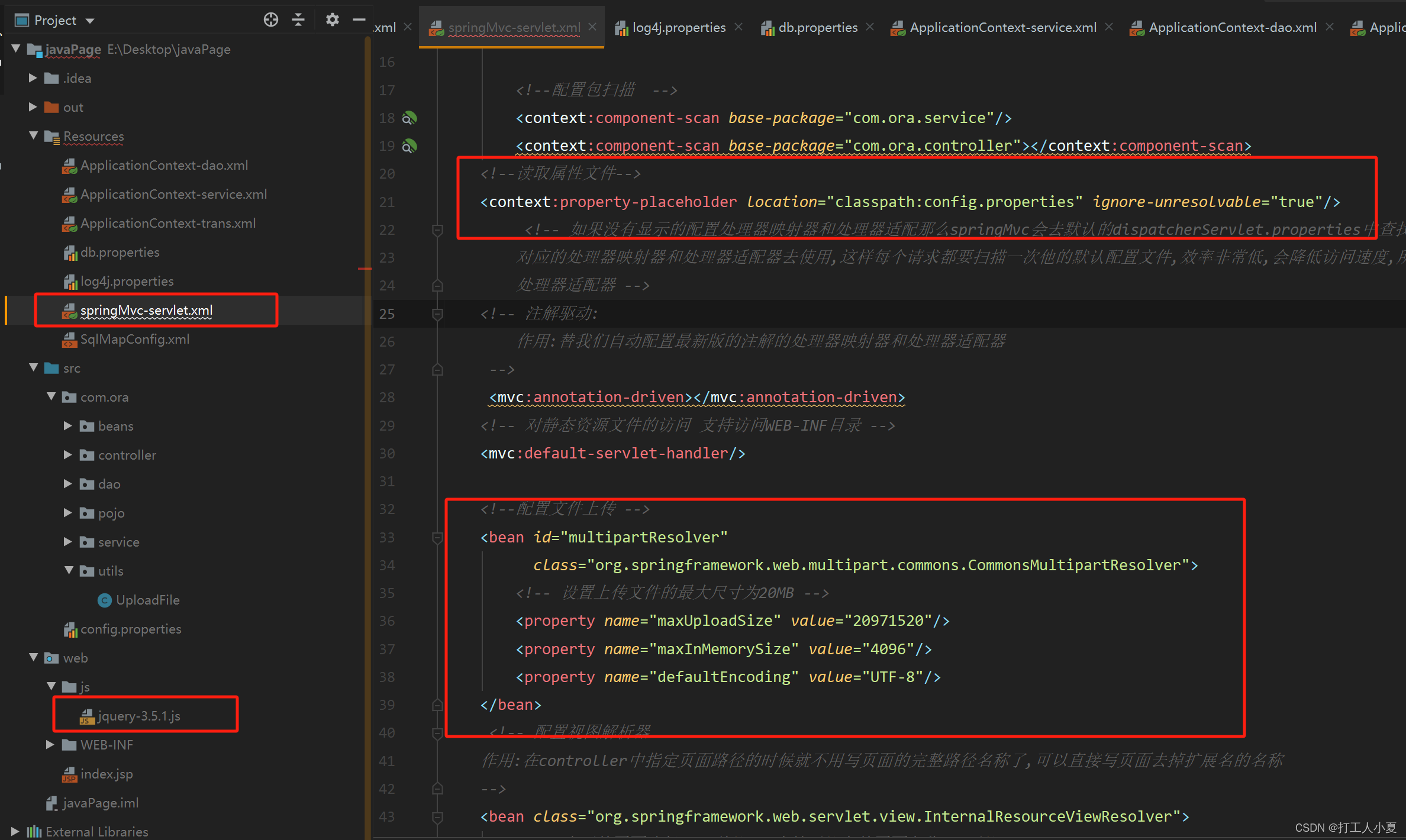The width and height of the screenshot is (1406, 840).
Task: Open the UploadFile class in utils
Action: 147,600
